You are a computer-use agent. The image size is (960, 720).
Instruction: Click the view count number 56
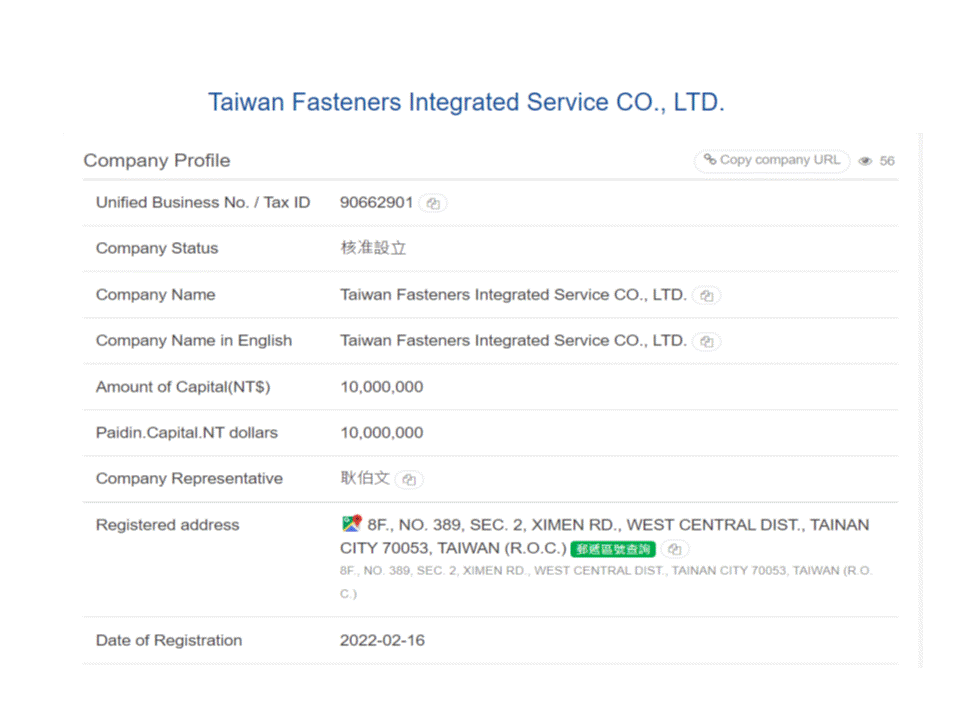(x=887, y=161)
